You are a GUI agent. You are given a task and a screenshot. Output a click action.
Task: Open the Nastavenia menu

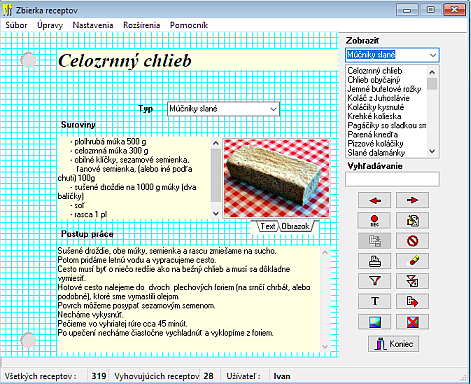(93, 25)
